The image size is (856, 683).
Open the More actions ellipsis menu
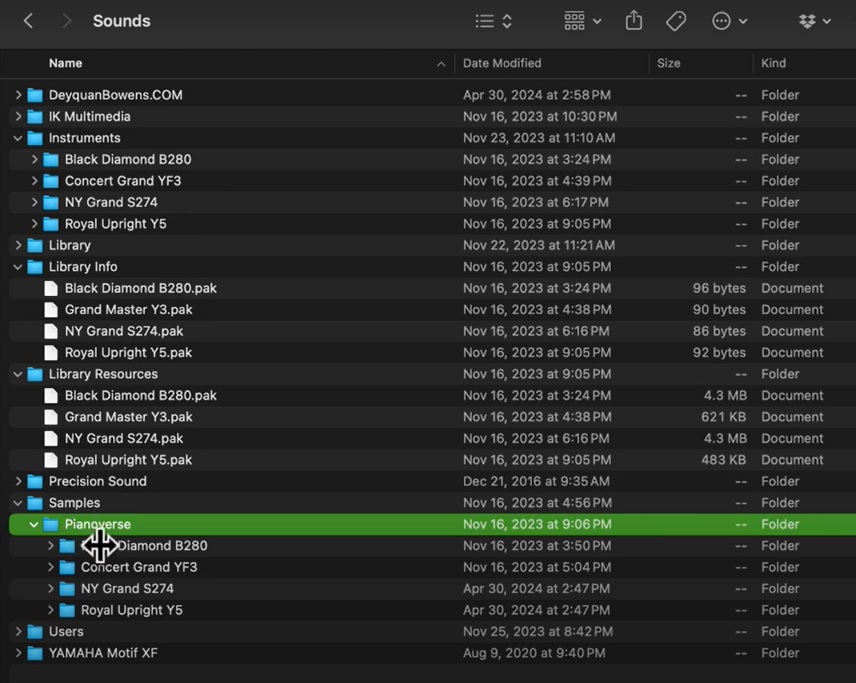tap(728, 21)
